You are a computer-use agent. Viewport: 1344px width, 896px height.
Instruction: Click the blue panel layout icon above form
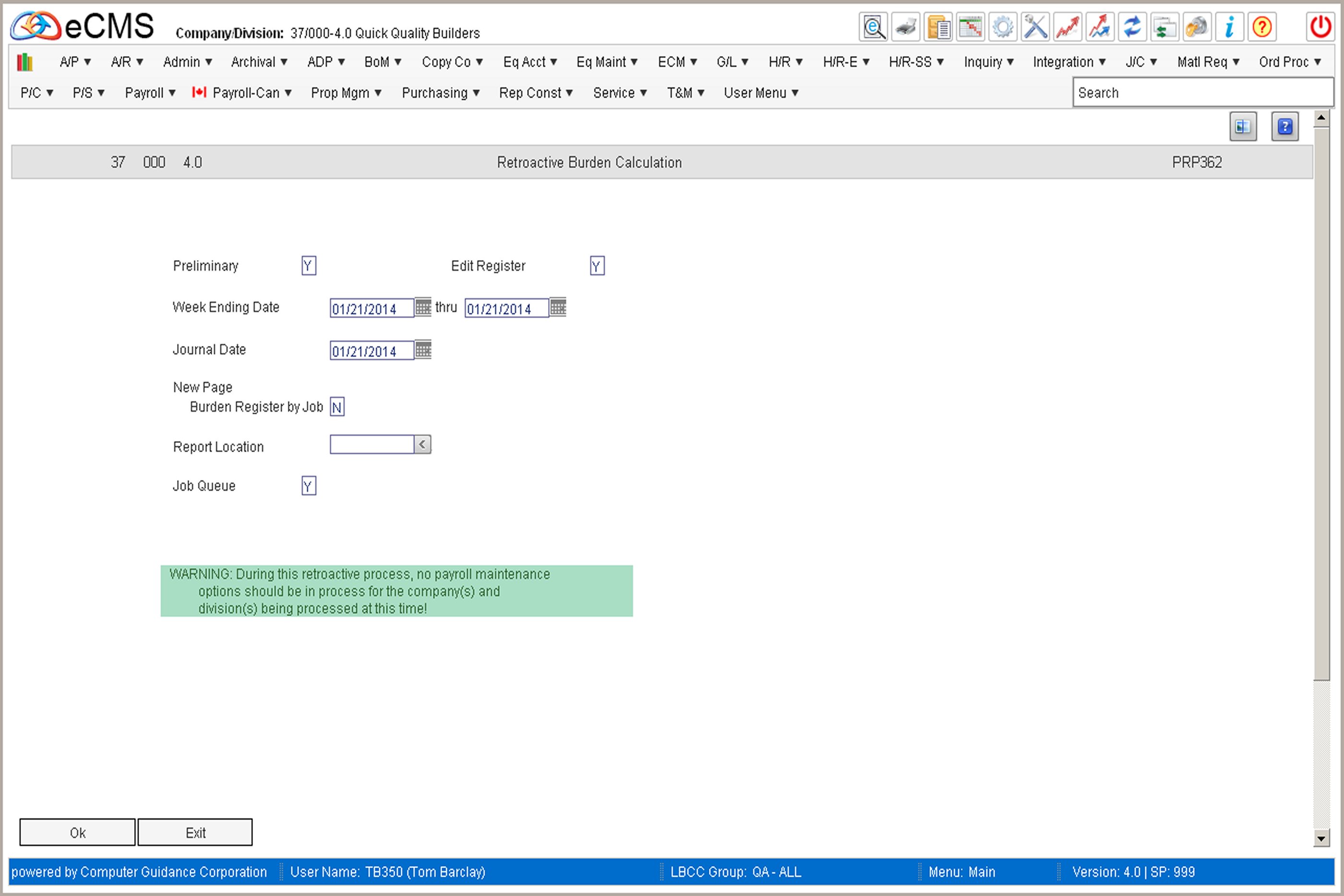(x=1243, y=126)
